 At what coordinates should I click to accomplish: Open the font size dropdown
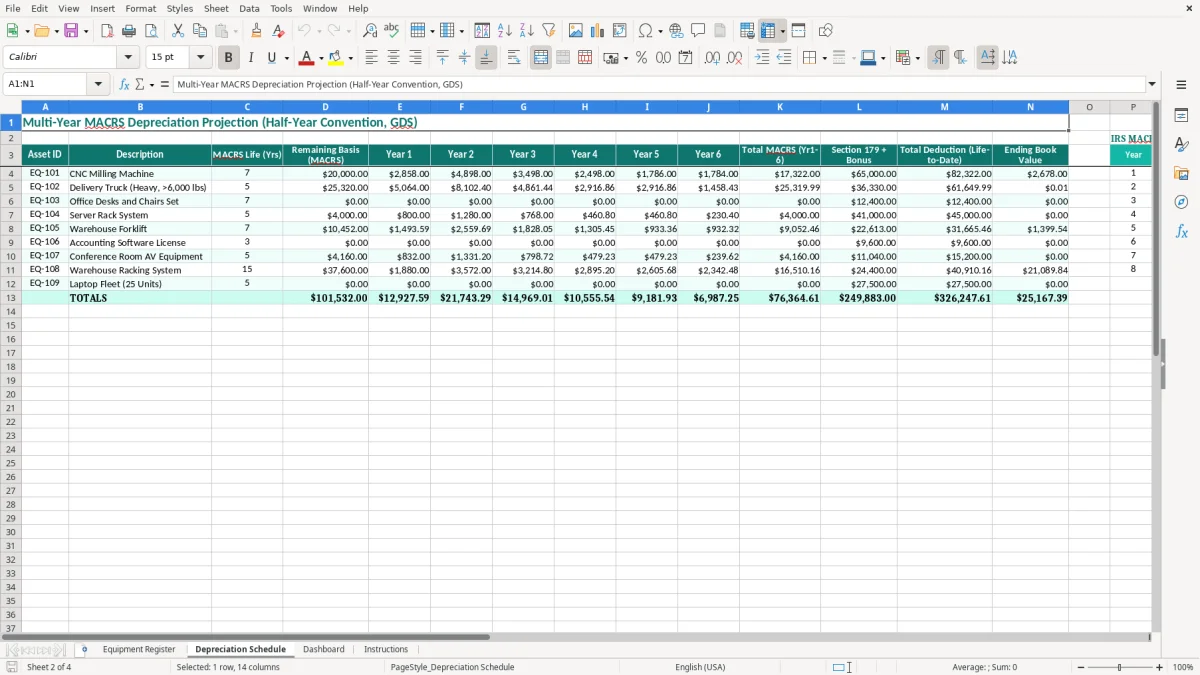tap(200, 58)
